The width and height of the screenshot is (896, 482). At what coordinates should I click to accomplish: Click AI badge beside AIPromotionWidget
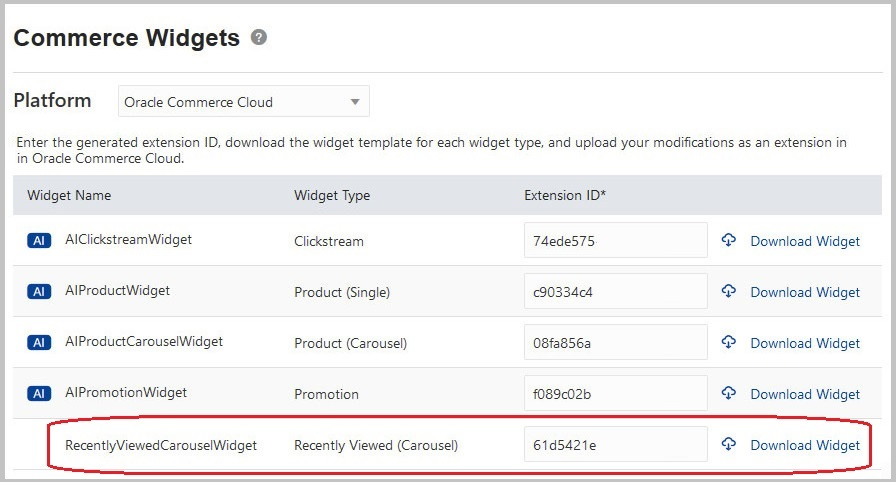39,394
